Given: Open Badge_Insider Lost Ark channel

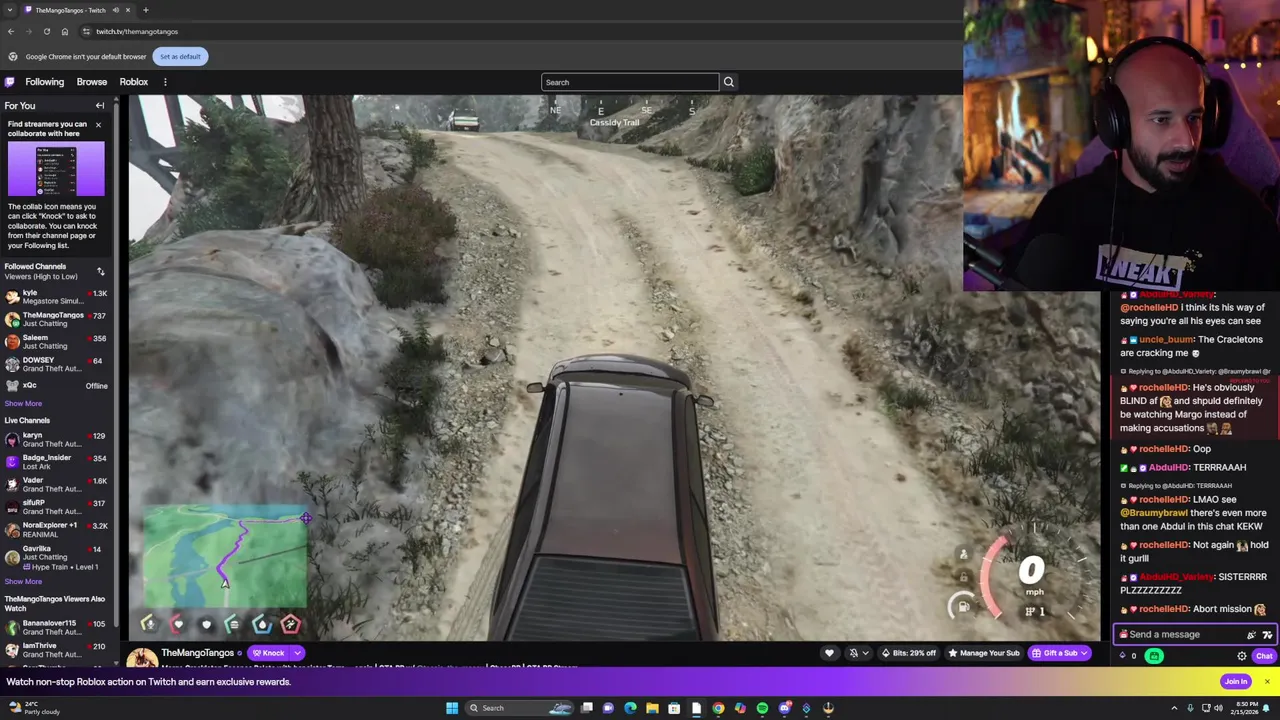Looking at the screenshot, I should 55,462.
